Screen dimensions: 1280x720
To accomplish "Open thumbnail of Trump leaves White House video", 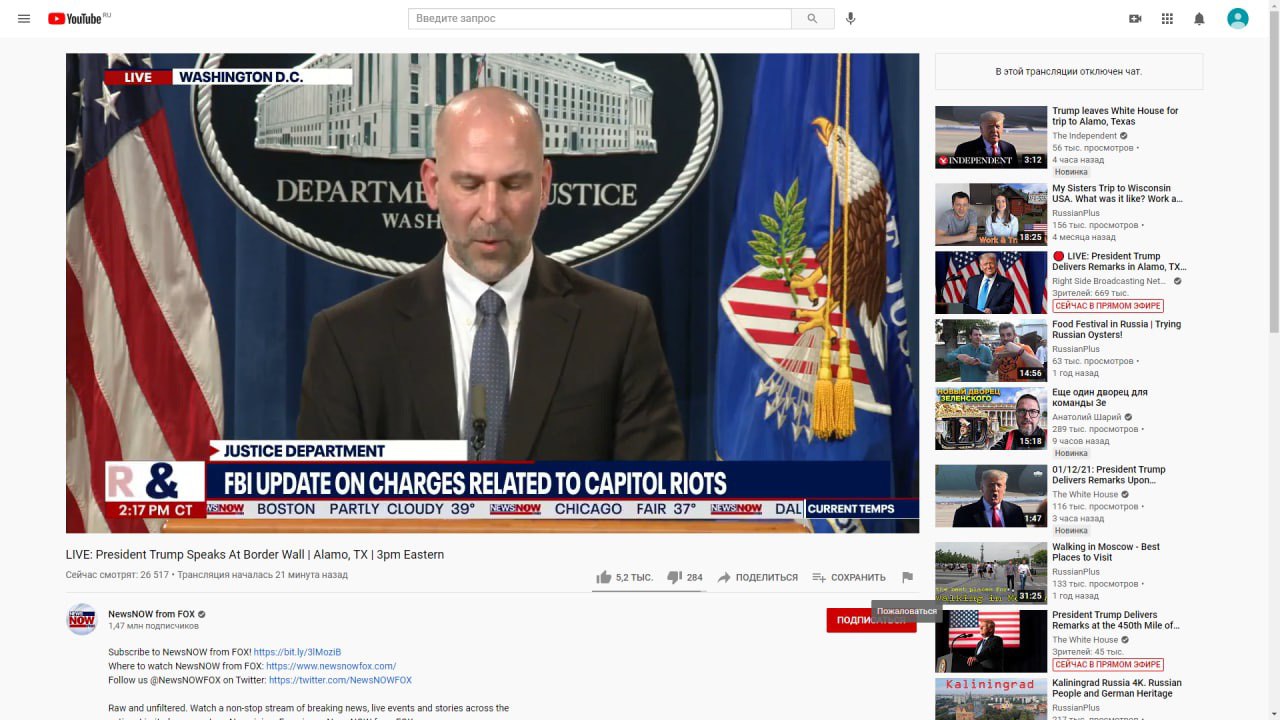I will point(991,137).
